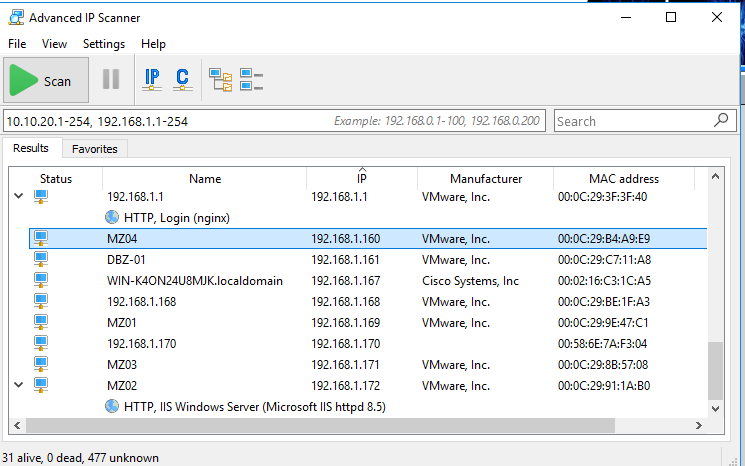745x466 pixels.
Task: Close the Advanced IP Scanner window
Action: click(716, 18)
